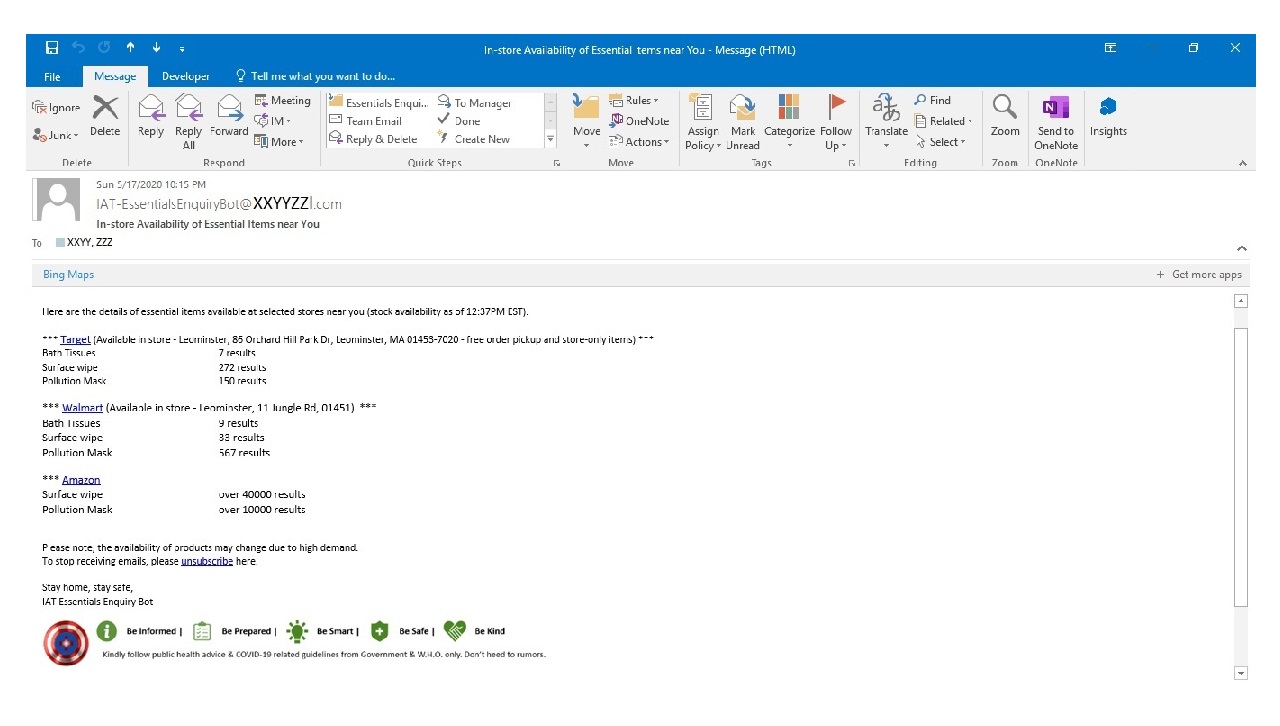This screenshot has width=1280, height=726.
Task: Click the unsubscribe link
Action: tap(207, 562)
